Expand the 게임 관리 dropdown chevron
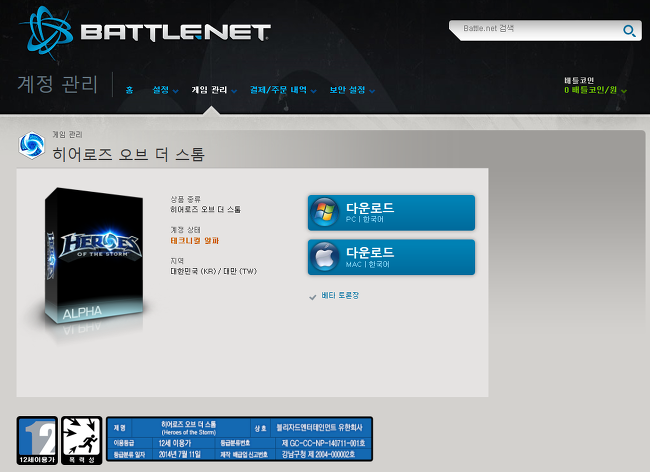 click(234, 91)
